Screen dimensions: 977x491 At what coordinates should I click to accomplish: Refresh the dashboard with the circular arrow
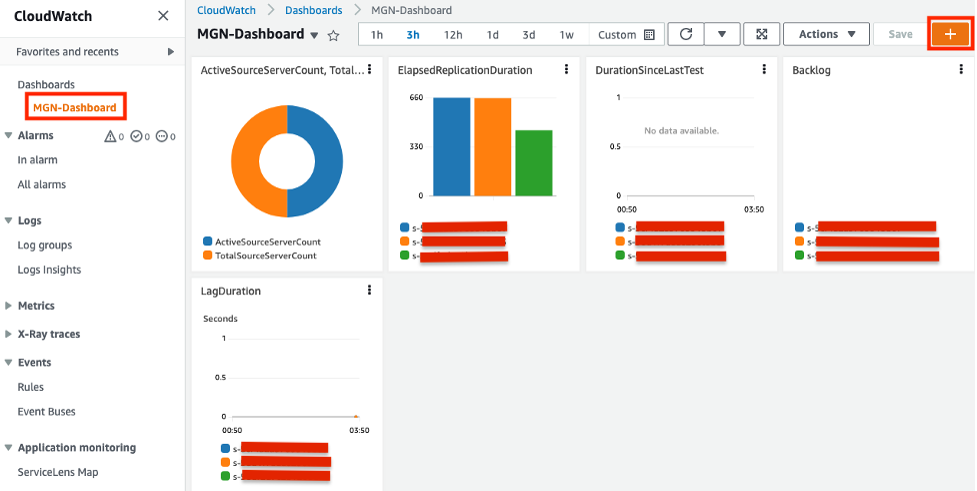point(686,34)
